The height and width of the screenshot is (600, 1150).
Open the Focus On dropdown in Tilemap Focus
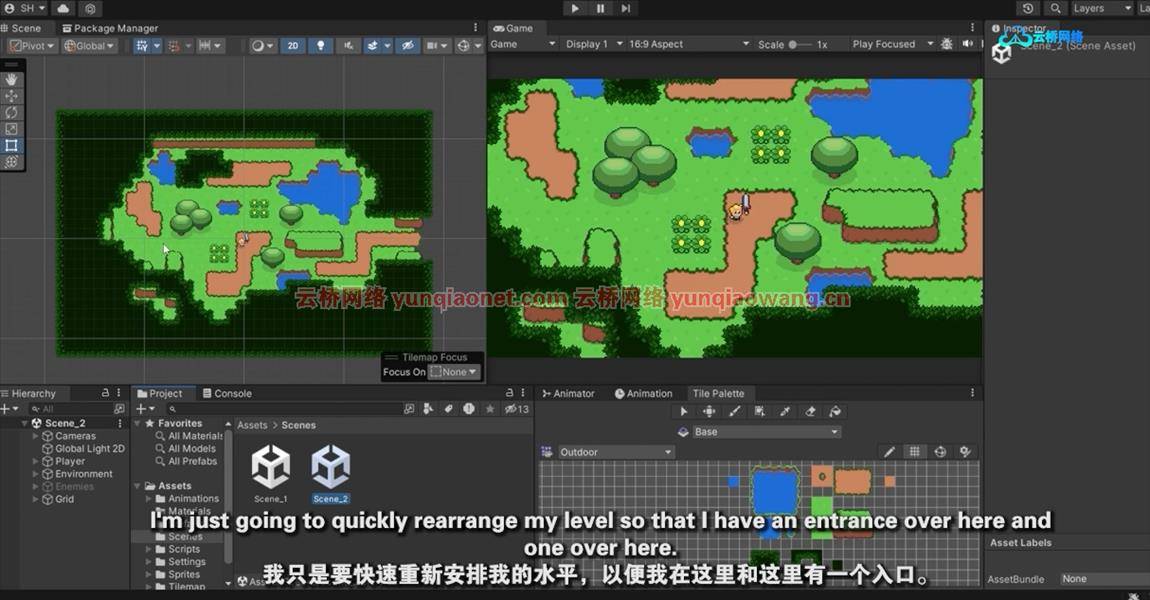455,372
